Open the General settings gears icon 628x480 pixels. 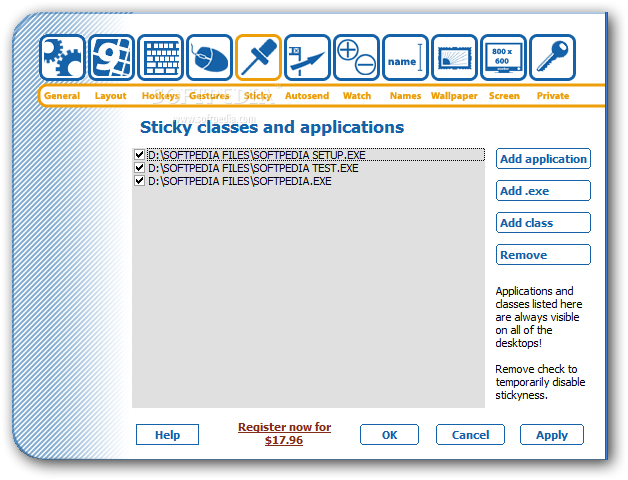pos(62,57)
